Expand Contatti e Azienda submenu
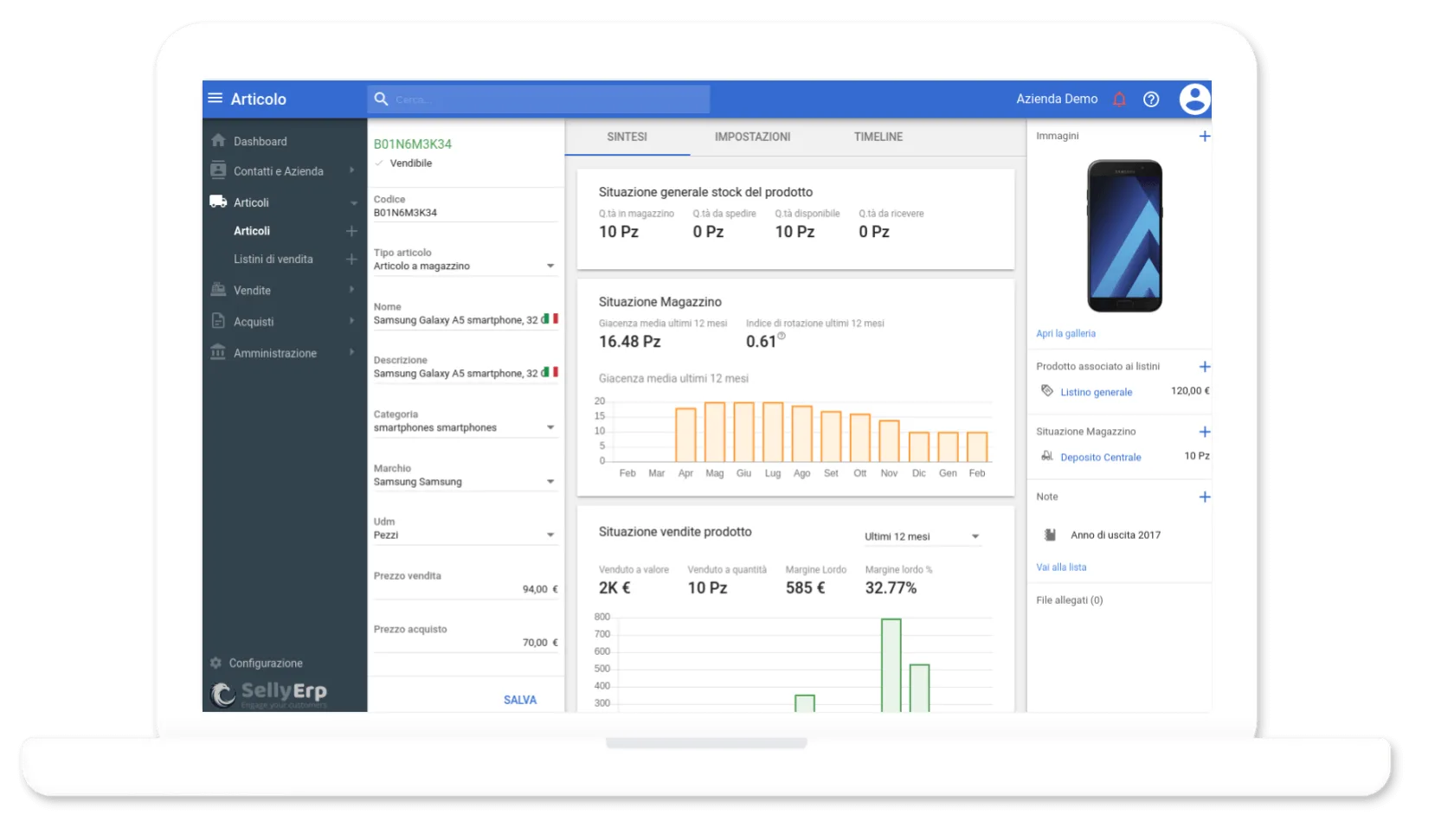The width and height of the screenshot is (1454, 840). click(x=352, y=170)
